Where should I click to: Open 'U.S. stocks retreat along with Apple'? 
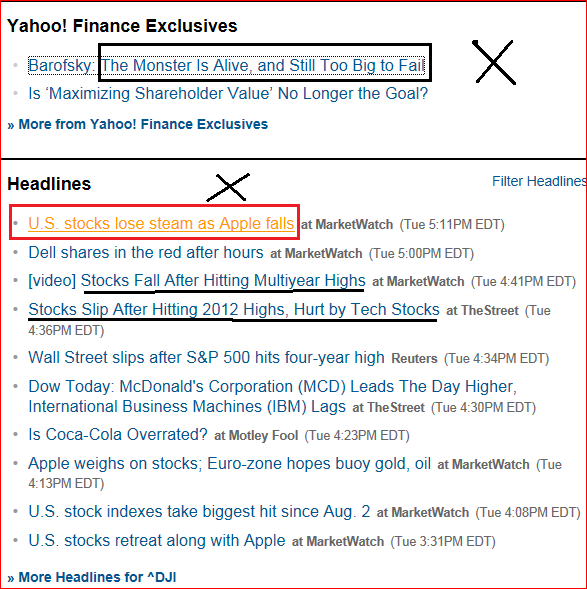coord(157,541)
